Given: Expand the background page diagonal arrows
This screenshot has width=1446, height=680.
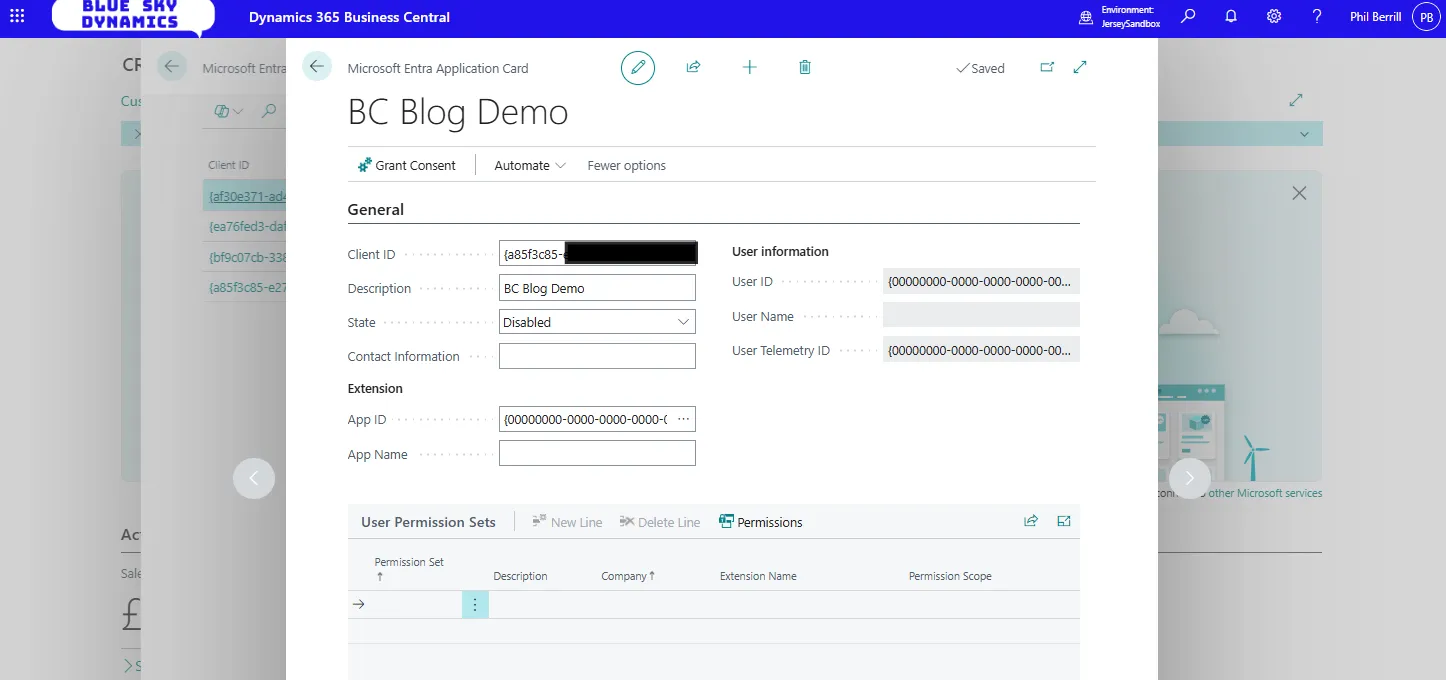Looking at the screenshot, I should click(1296, 100).
